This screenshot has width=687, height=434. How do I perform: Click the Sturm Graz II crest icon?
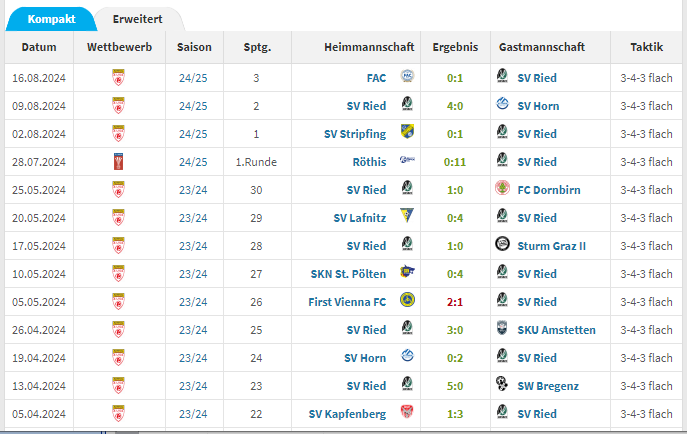[502, 245]
